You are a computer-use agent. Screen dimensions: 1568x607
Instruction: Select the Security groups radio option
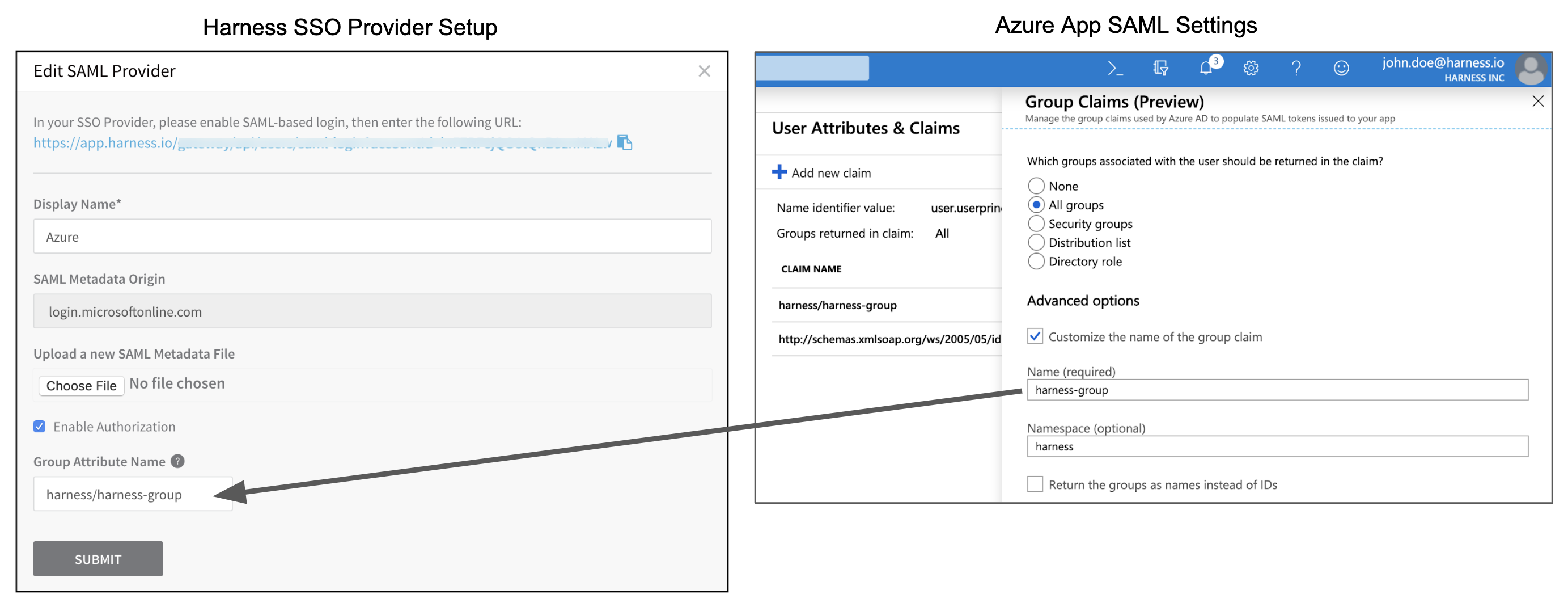click(1036, 224)
